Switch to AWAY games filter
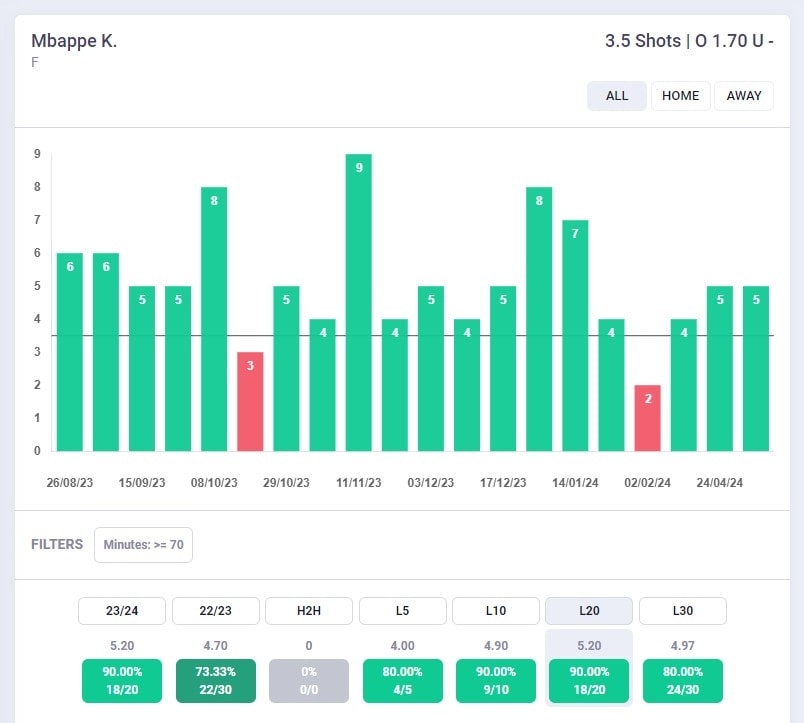 point(743,96)
